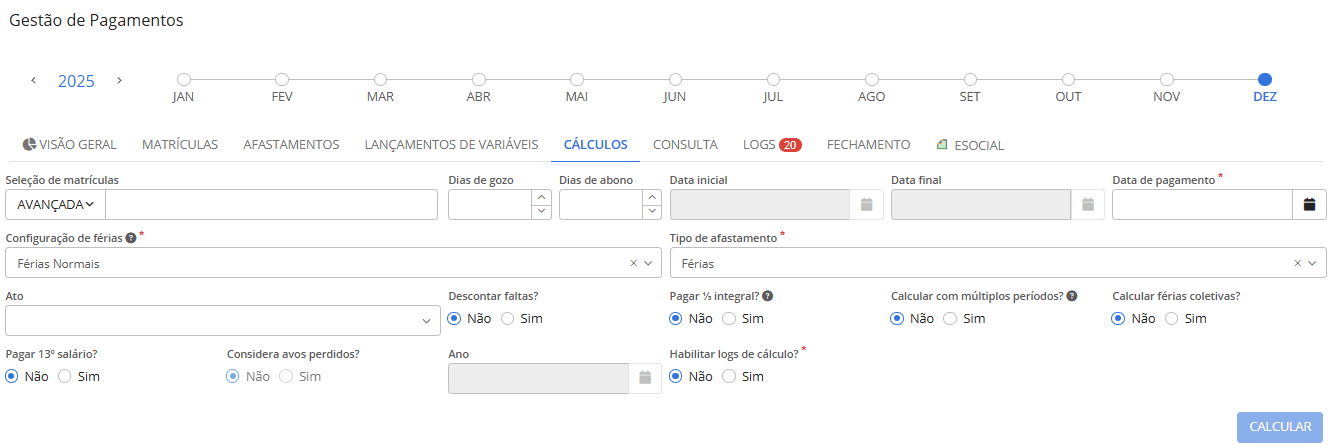This screenshot has width=1333, height=446.
Task: Click the 2025 year label
Action: click(76, 81)
